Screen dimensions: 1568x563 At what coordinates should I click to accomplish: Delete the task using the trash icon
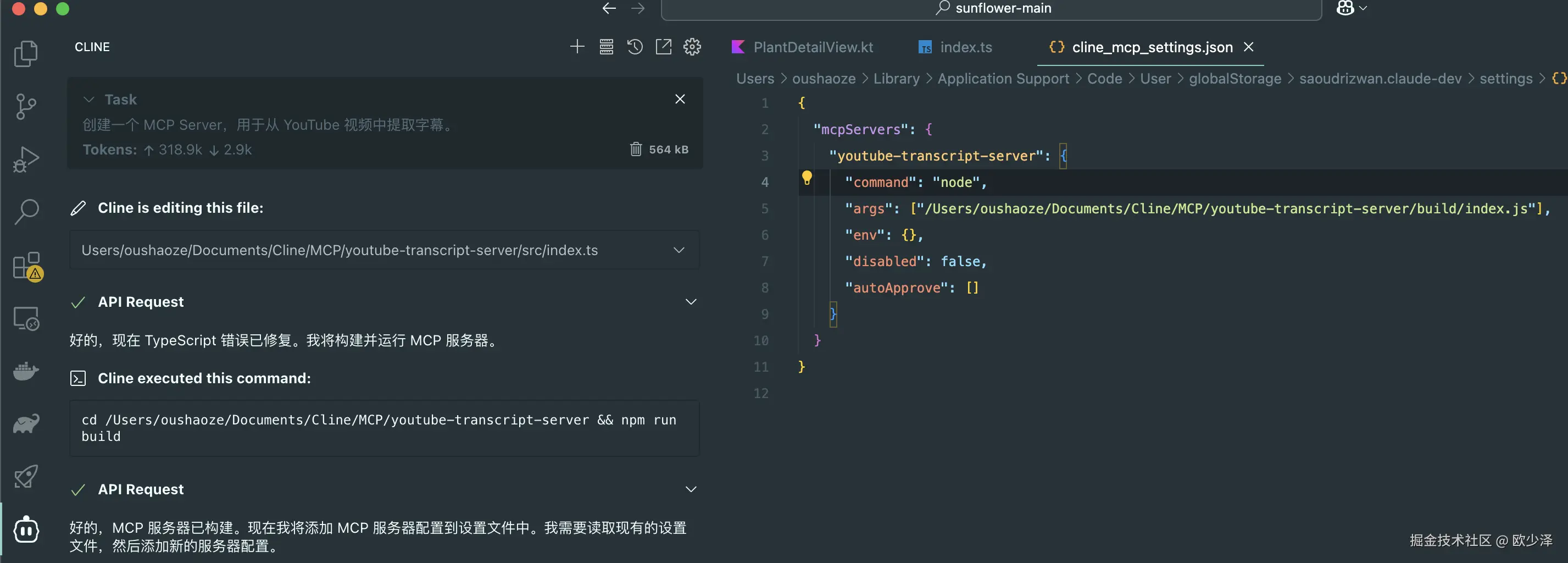click(x=636, y=150)
